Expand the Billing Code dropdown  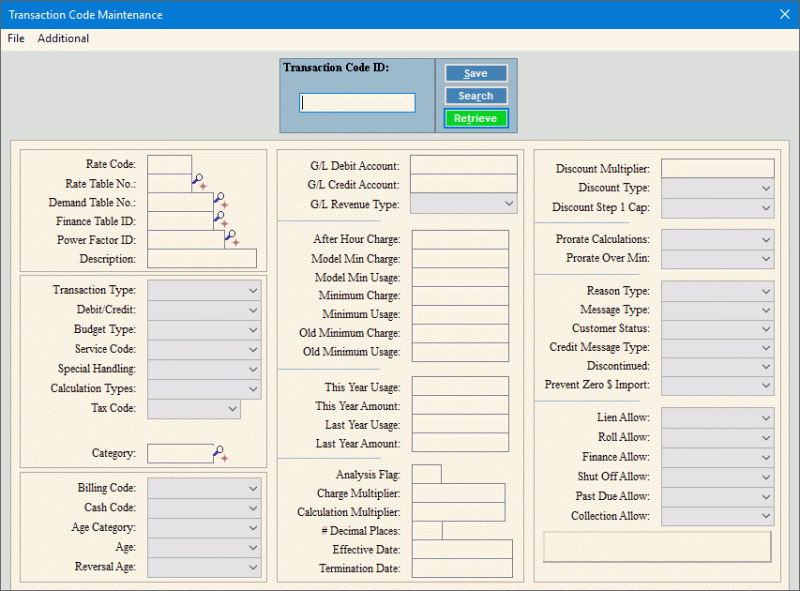click(x=204, y=488)
